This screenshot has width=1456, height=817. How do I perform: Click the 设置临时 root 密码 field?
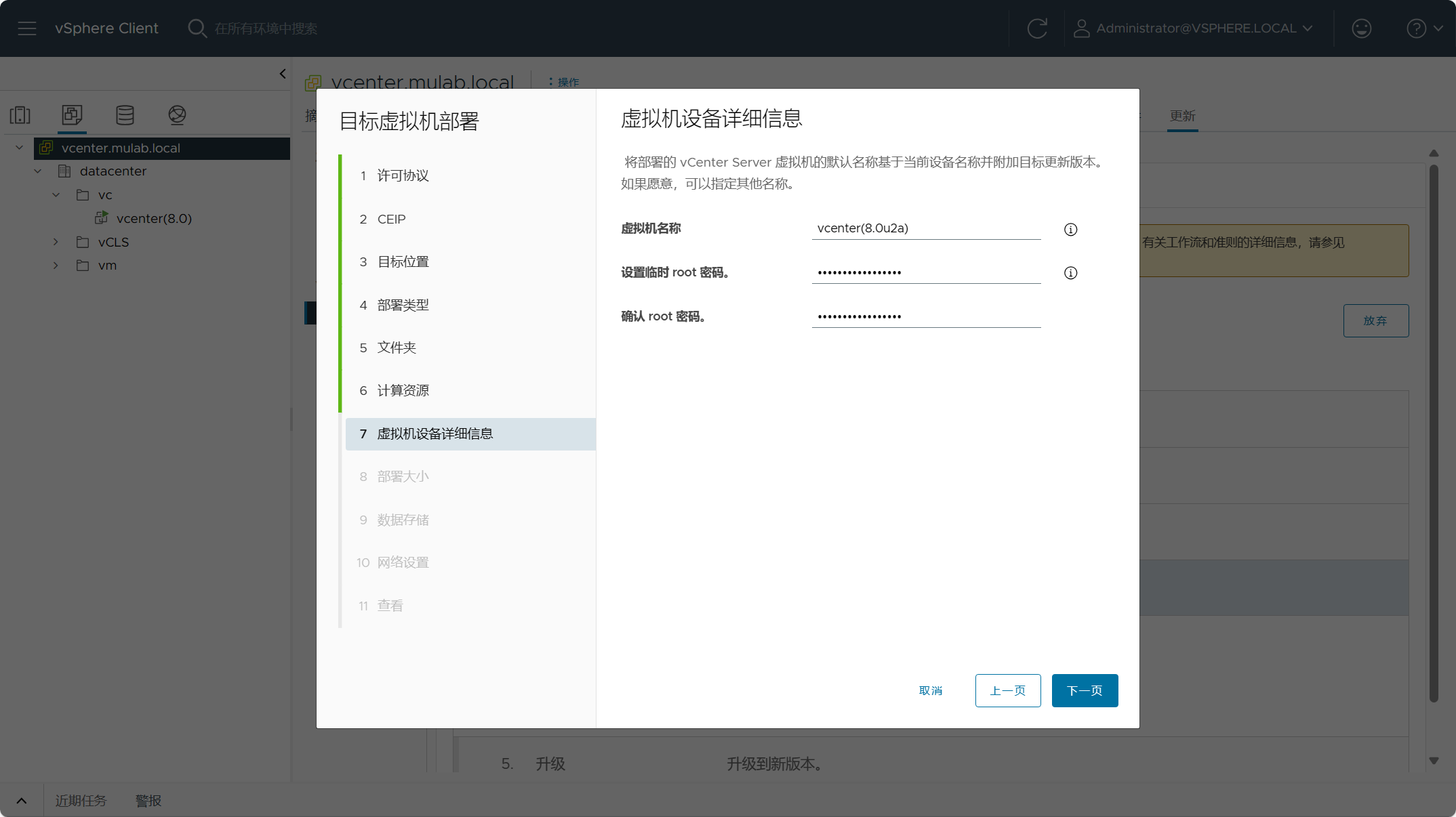[x=926, y=272]
